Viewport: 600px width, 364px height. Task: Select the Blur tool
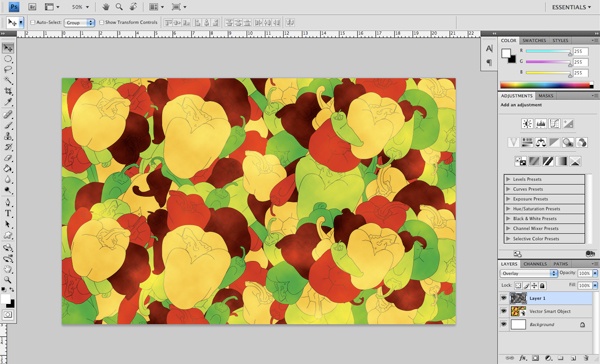coord(8,179)
